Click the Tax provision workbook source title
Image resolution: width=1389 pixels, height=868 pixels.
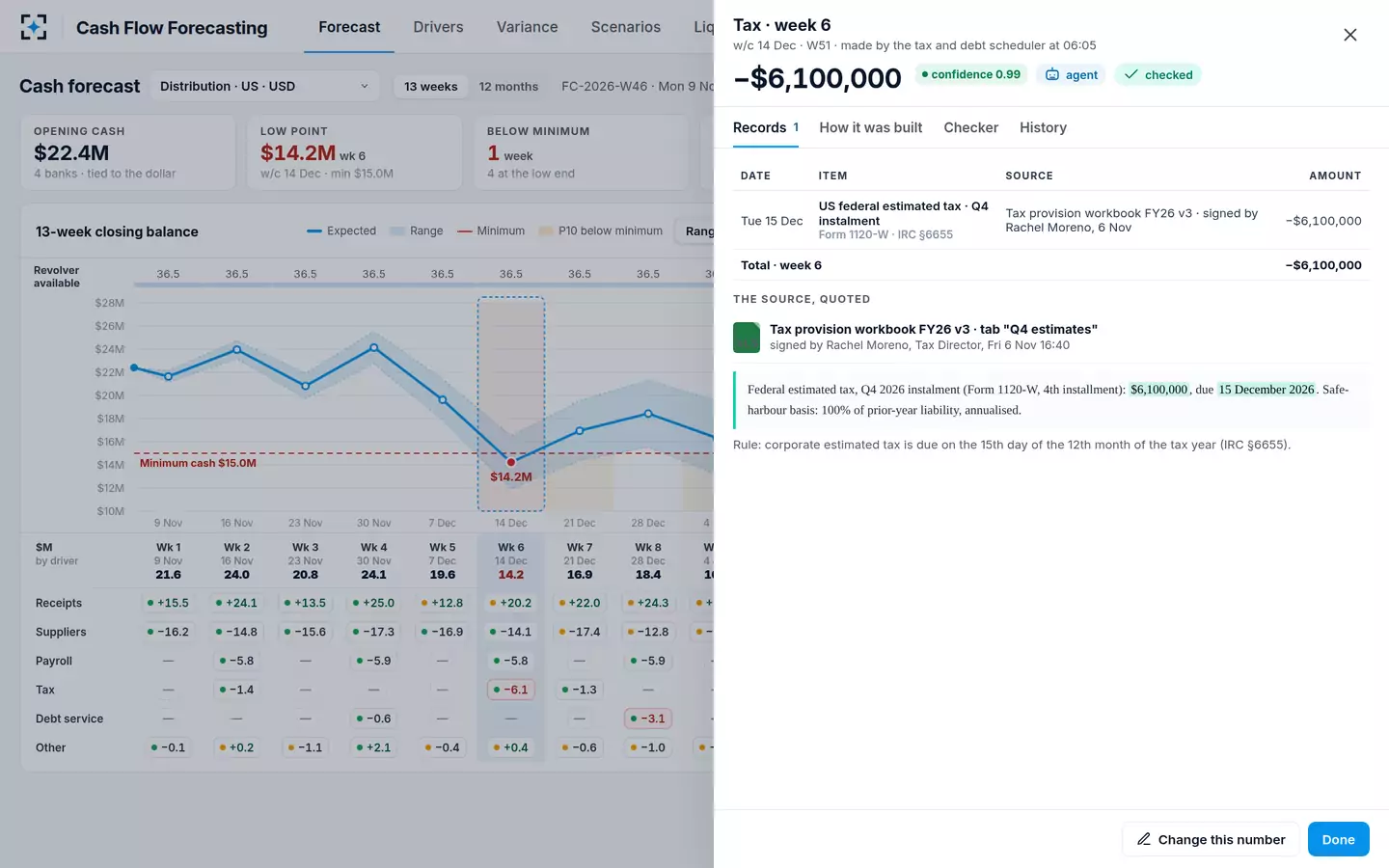934,329
